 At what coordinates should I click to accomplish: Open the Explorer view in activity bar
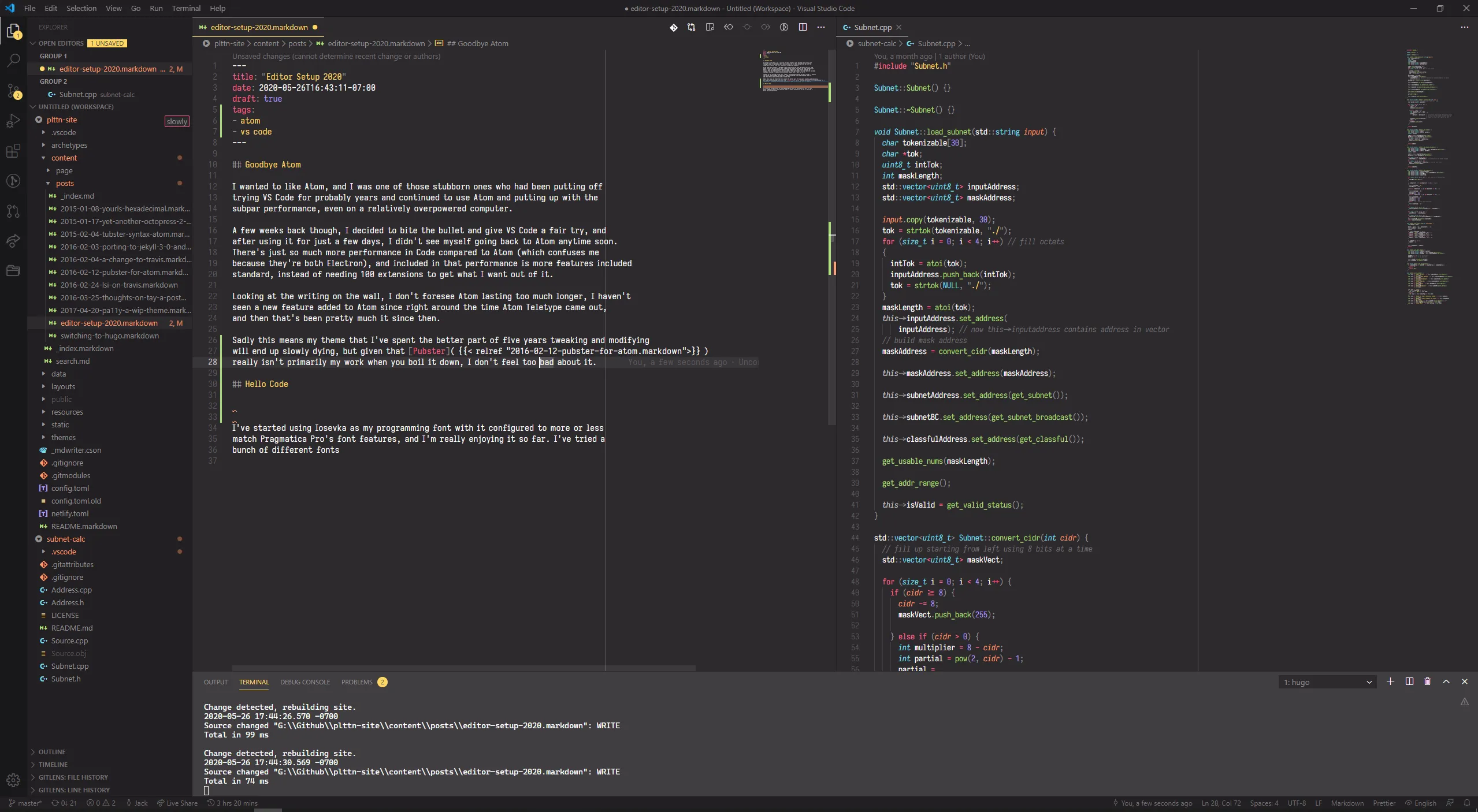pyautogui.click(x=13, y=31)
